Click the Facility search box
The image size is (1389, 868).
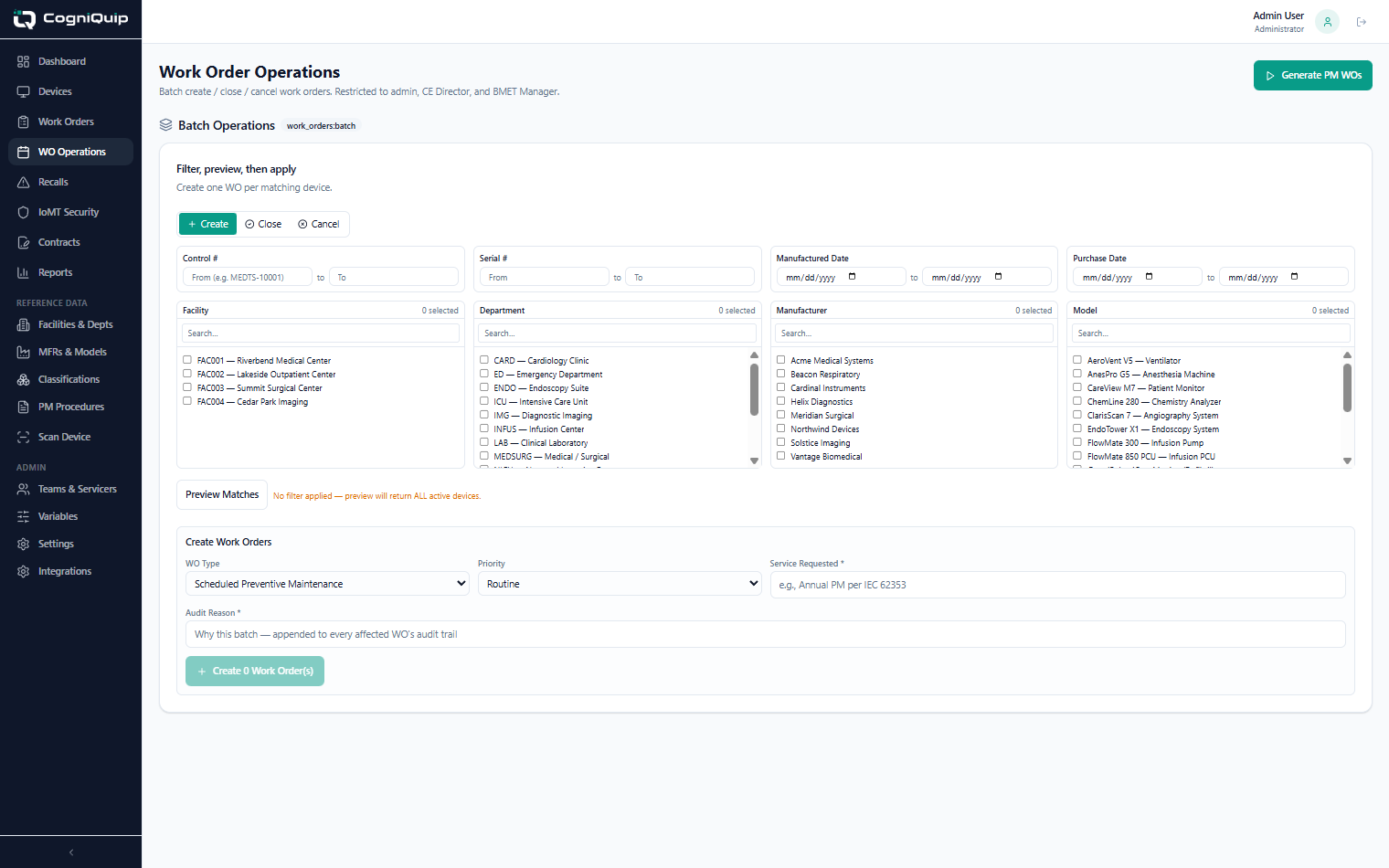pyautogui.click(x=321, y=333)
